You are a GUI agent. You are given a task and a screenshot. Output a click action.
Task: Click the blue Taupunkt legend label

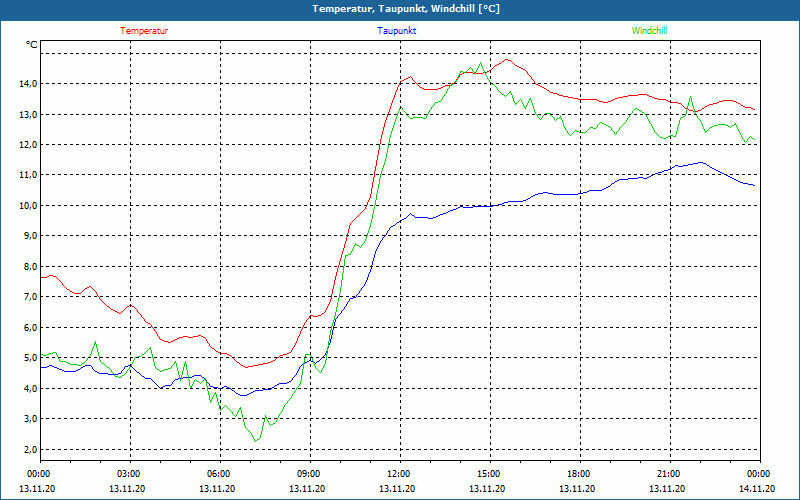(x=396, y=31)
